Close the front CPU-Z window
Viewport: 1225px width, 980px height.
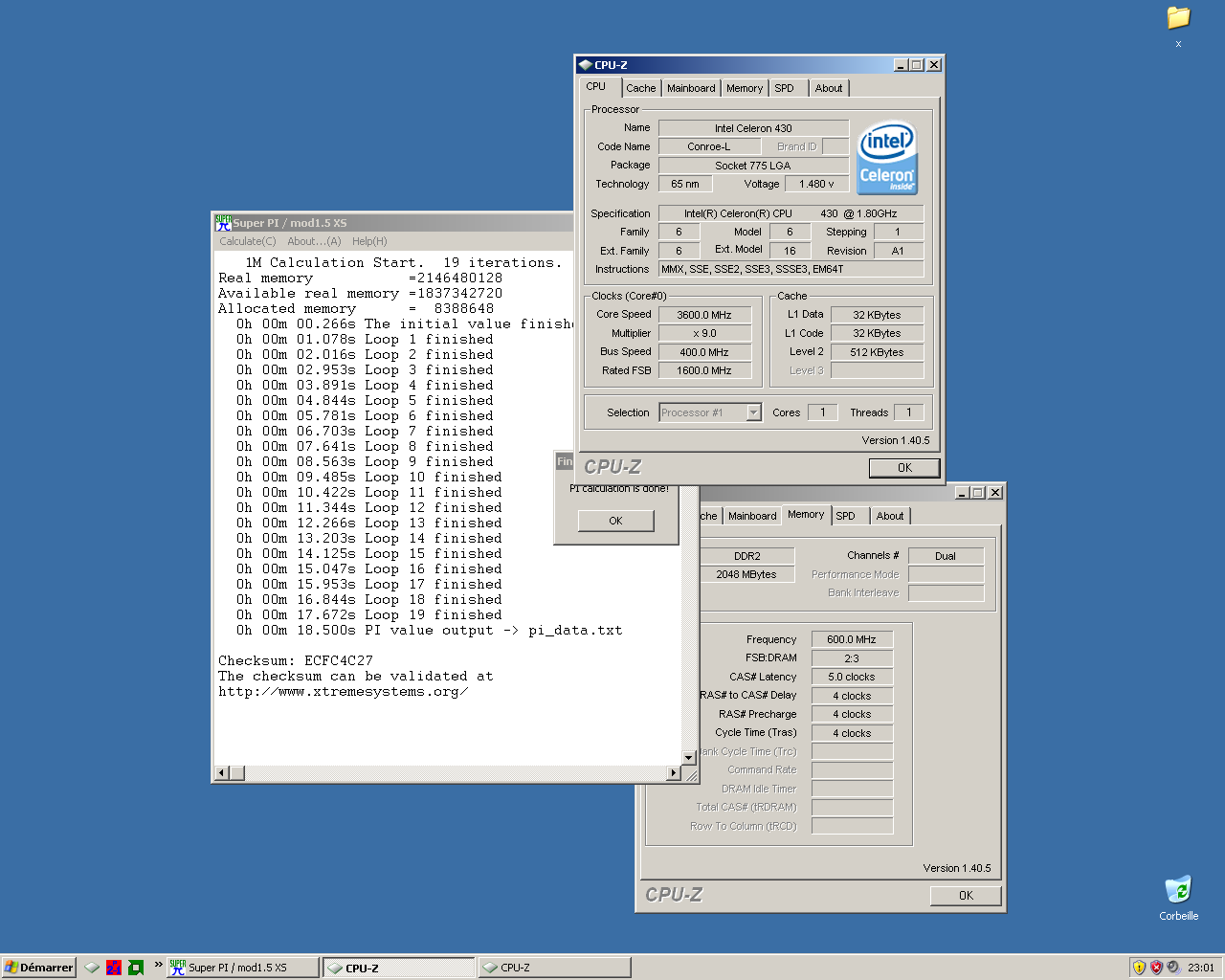coord(934,65)
